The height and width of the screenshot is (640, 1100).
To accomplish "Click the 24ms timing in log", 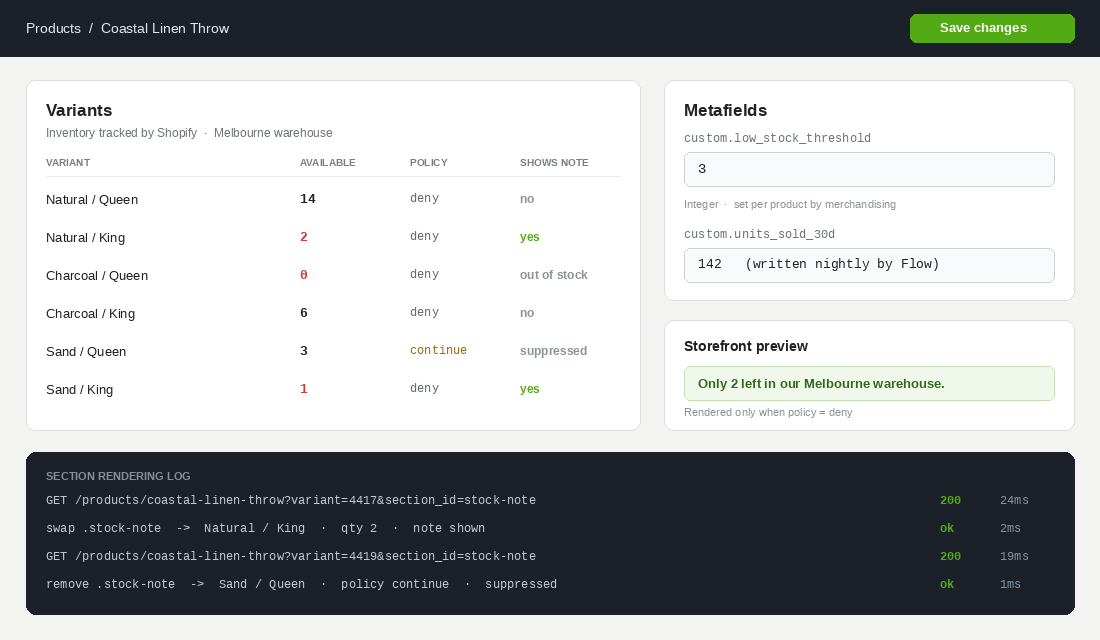I will (x=1014, y=500).
